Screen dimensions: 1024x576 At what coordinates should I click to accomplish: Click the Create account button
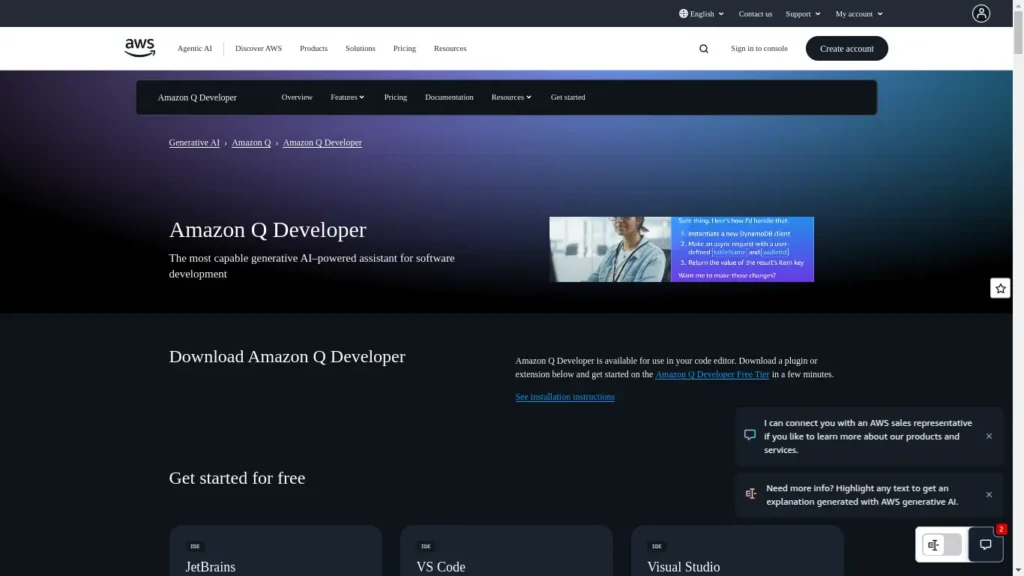point(846,48)
